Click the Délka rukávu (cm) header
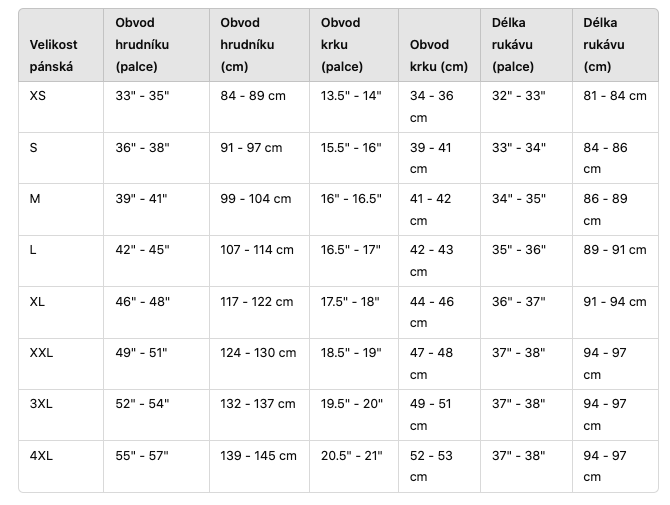The width and height of the screenshot is (670, 505). click(x=604, y=44)
